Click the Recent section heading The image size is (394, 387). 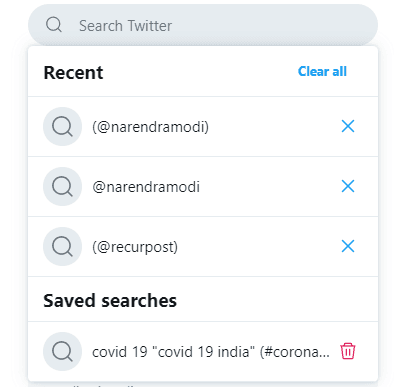pyautogui.click(x=73, y=72)
